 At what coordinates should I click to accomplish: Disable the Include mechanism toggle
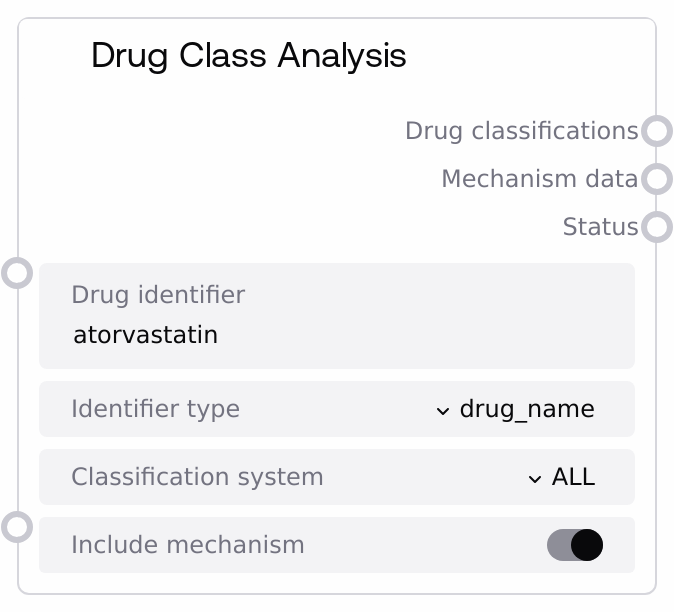[575, 545]
